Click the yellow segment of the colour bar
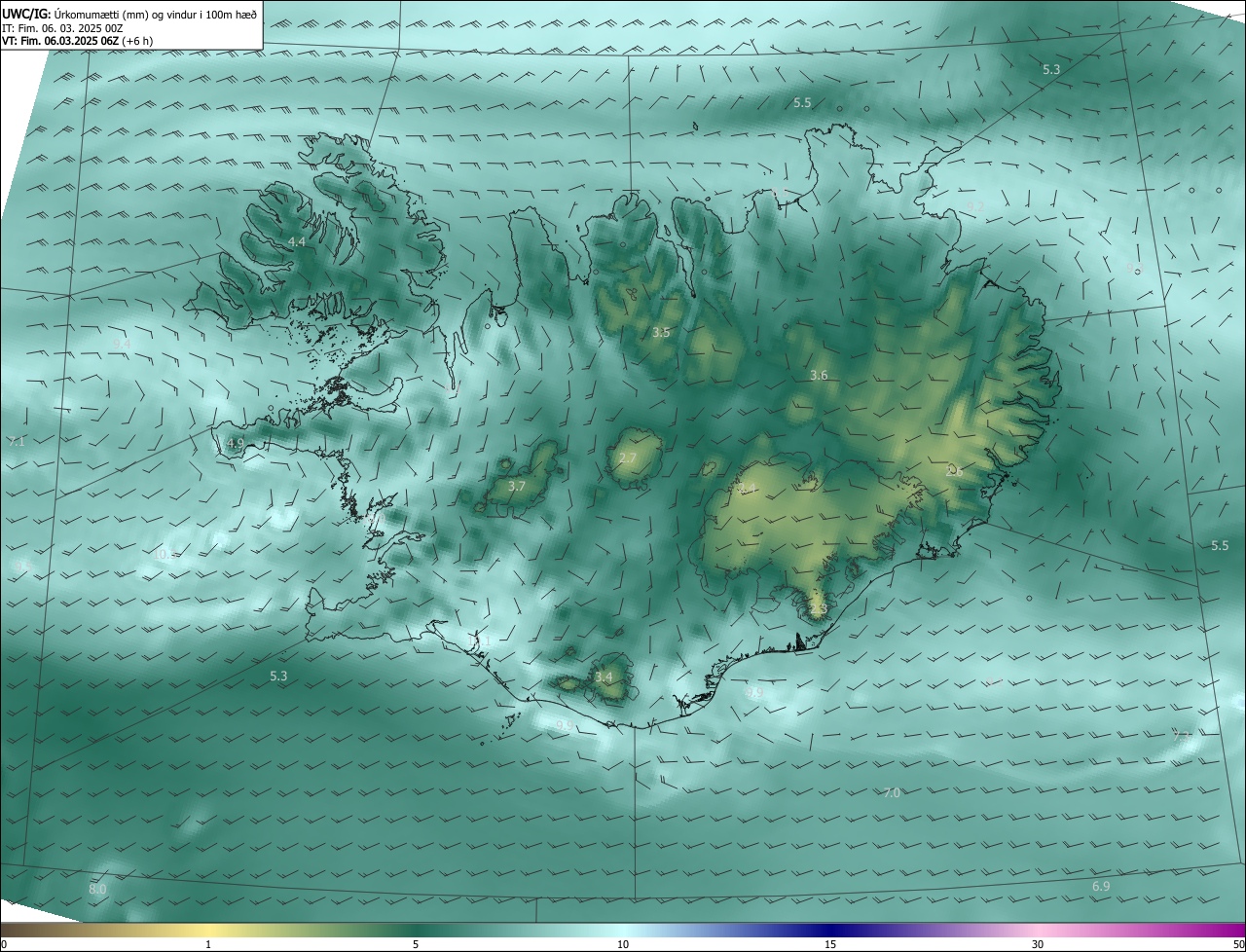1246x952 pixels. [x=208, y=931]
